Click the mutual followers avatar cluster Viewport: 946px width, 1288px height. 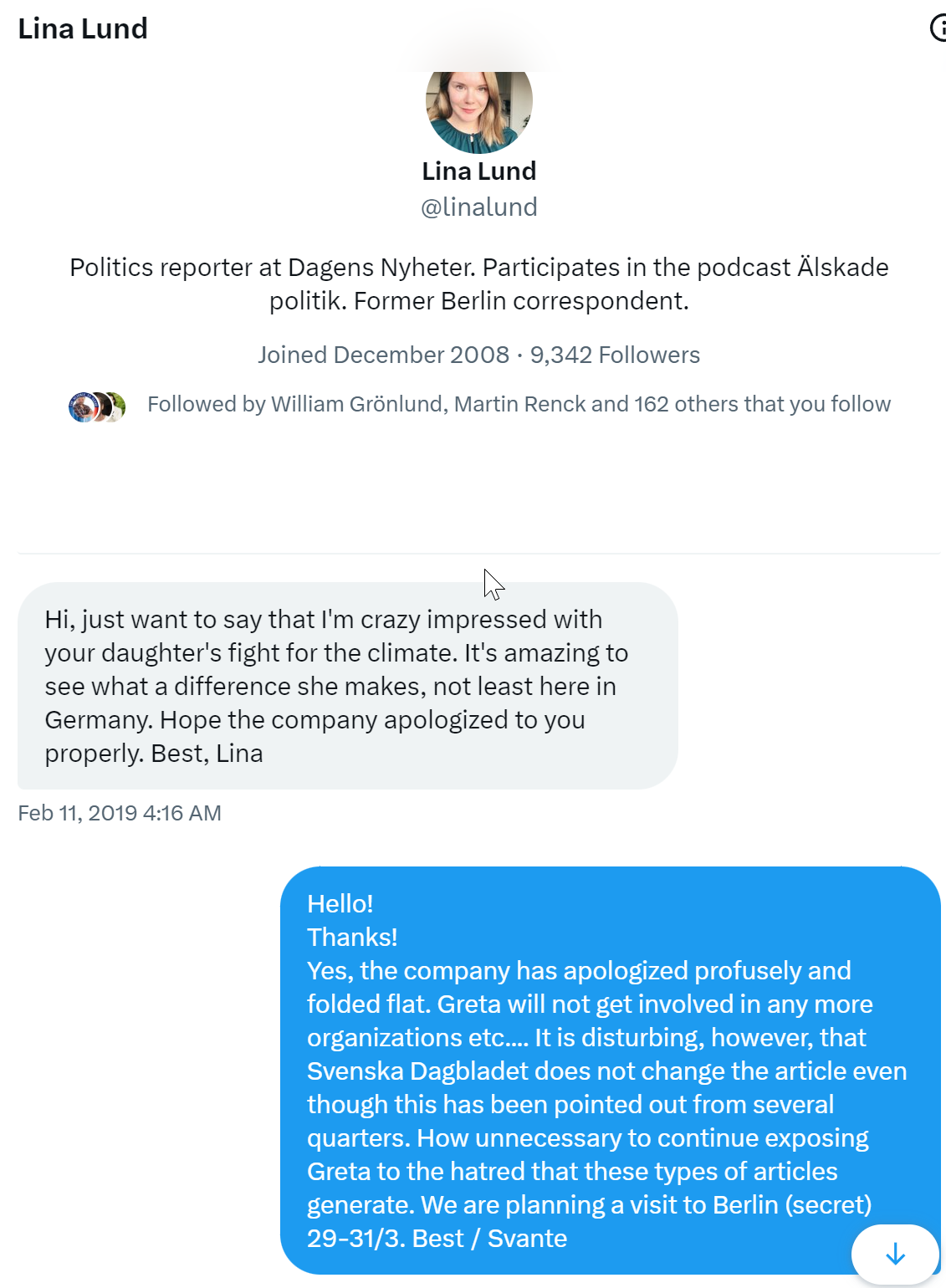(97, 407)
